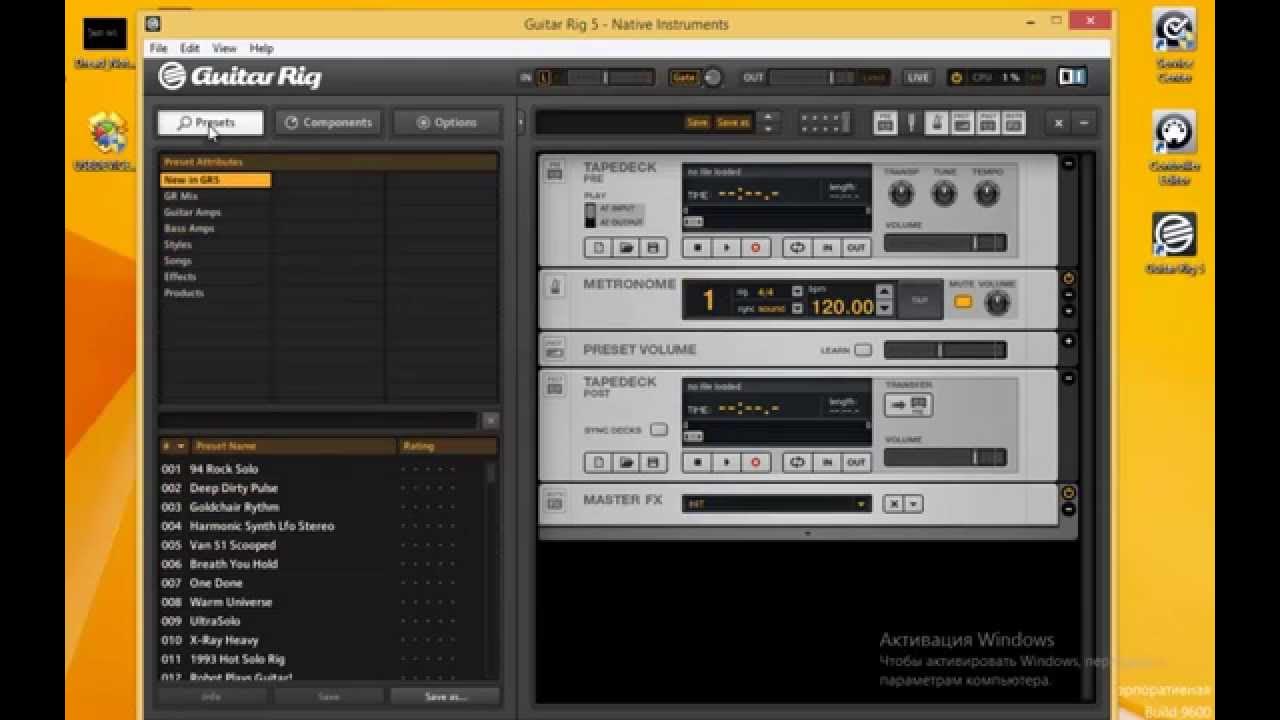Toggle the output Limit button
This screenshot has height=720, width=1280.
point(874,77)
